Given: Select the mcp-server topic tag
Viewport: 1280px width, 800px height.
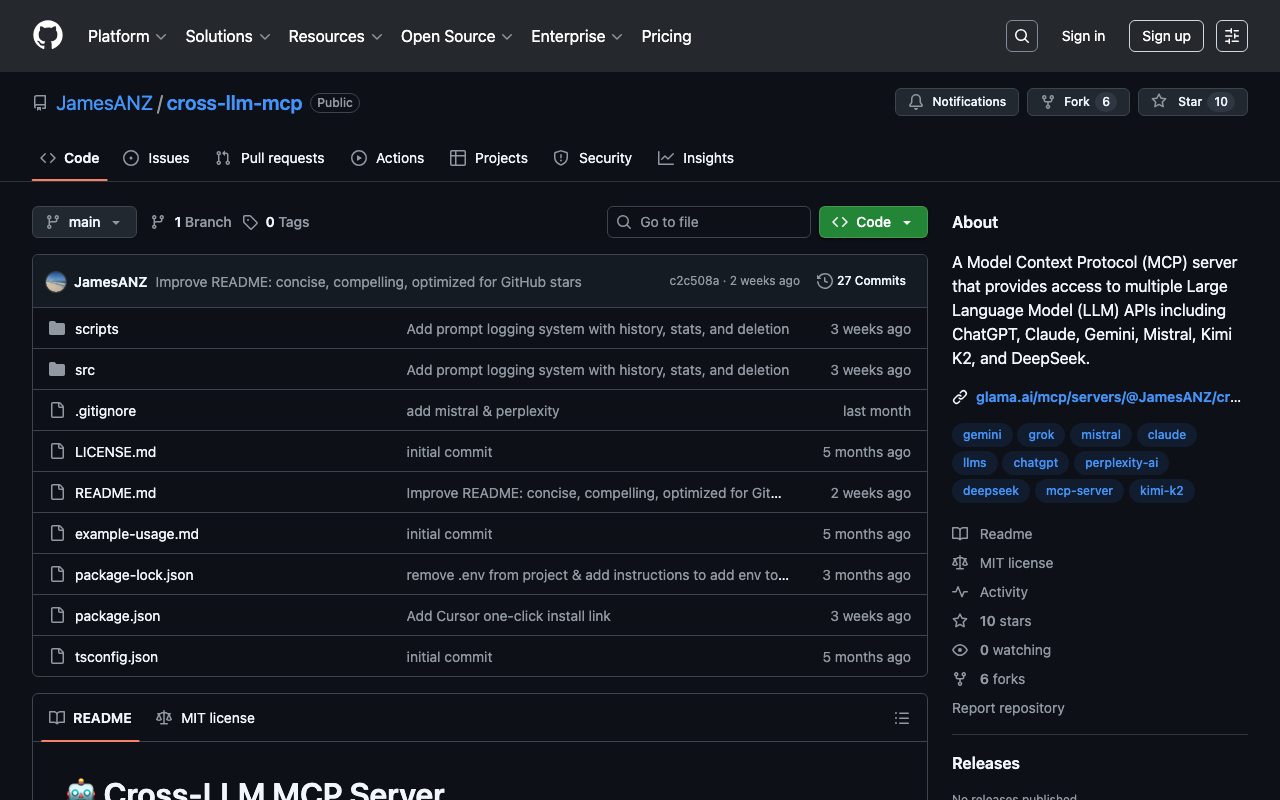Looking at the screenshot, I should click(1079, 491).
